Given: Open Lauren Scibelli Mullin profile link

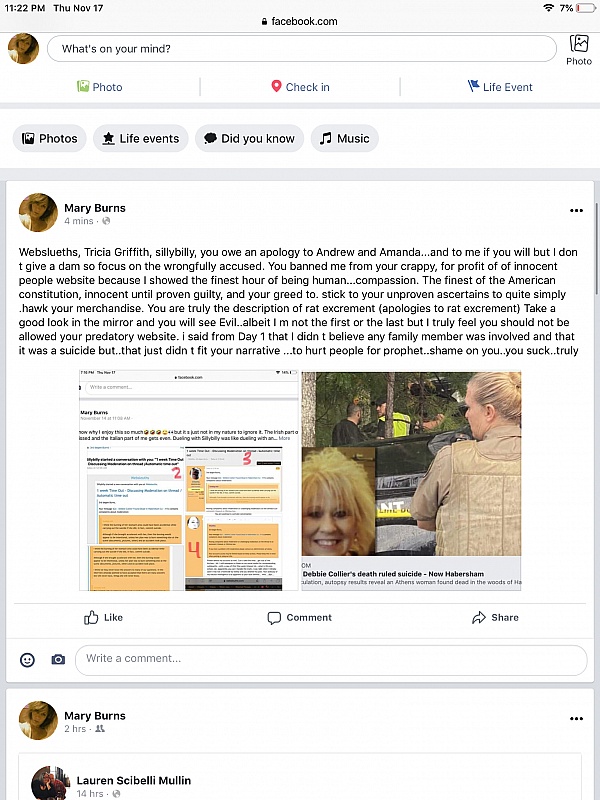Looking at the screenshot, I should (134, 780).
